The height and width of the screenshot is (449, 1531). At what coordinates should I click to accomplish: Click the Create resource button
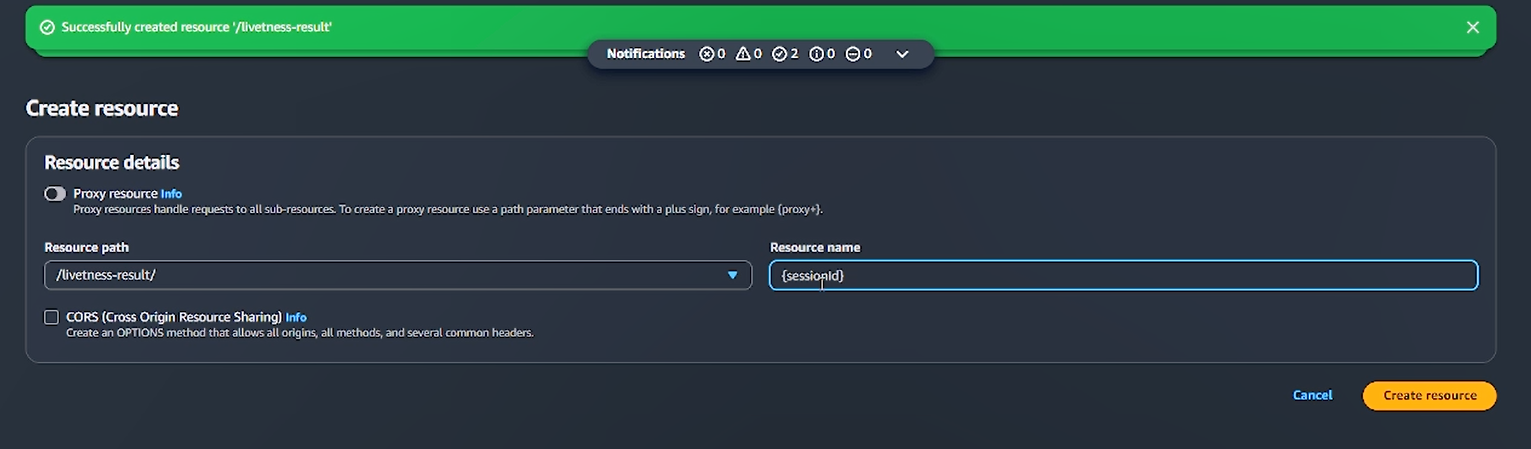pos(1429,395)
